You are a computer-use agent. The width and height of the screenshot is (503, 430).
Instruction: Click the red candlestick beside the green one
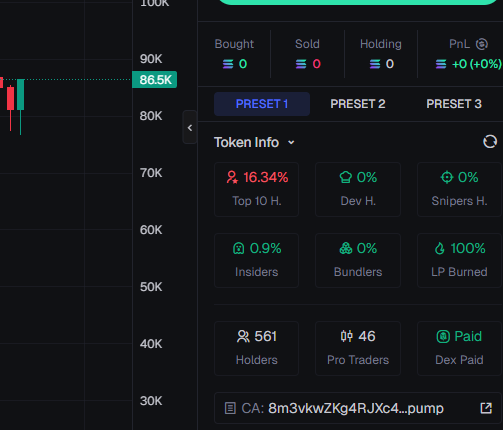point(10,98)
